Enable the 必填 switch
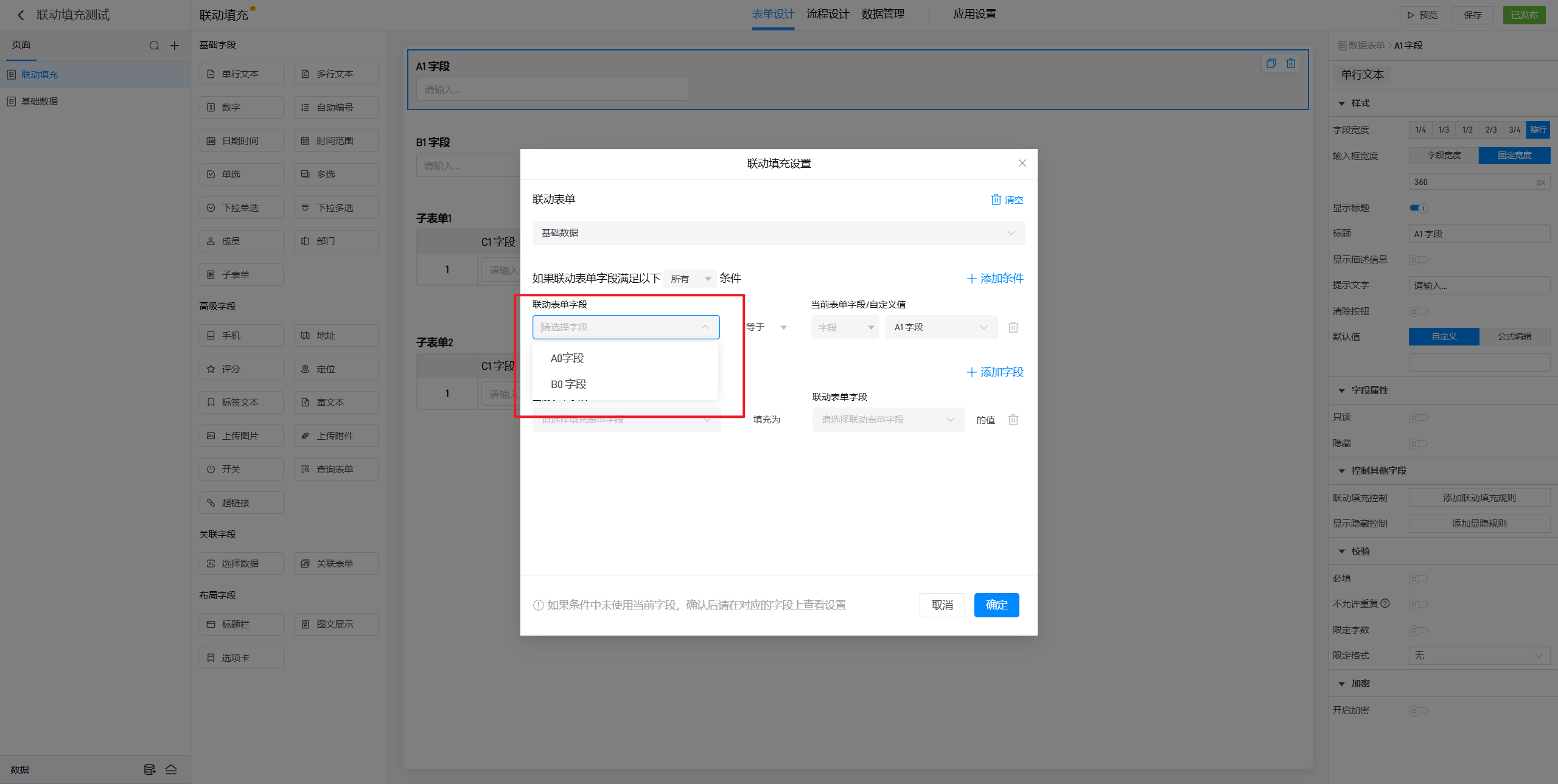The width and height of the screenshot is (1558, 784). (1418, 578)
